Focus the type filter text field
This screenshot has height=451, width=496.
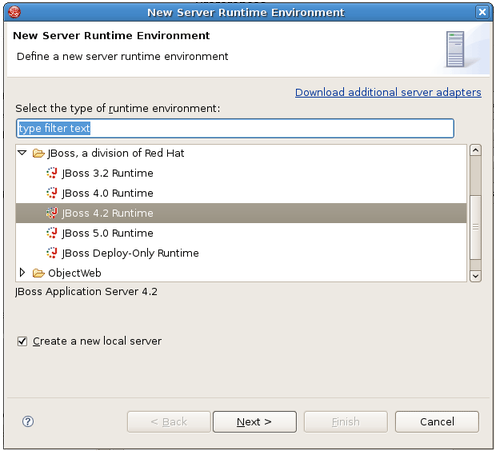point(235,128)
